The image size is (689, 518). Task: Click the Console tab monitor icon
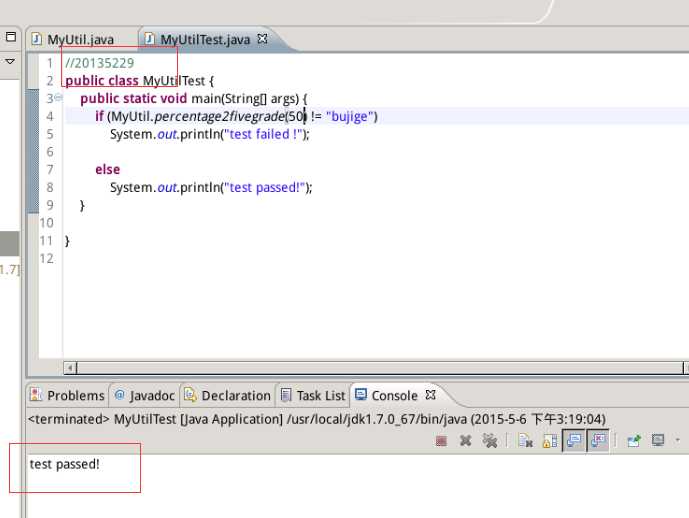[361, 395]
